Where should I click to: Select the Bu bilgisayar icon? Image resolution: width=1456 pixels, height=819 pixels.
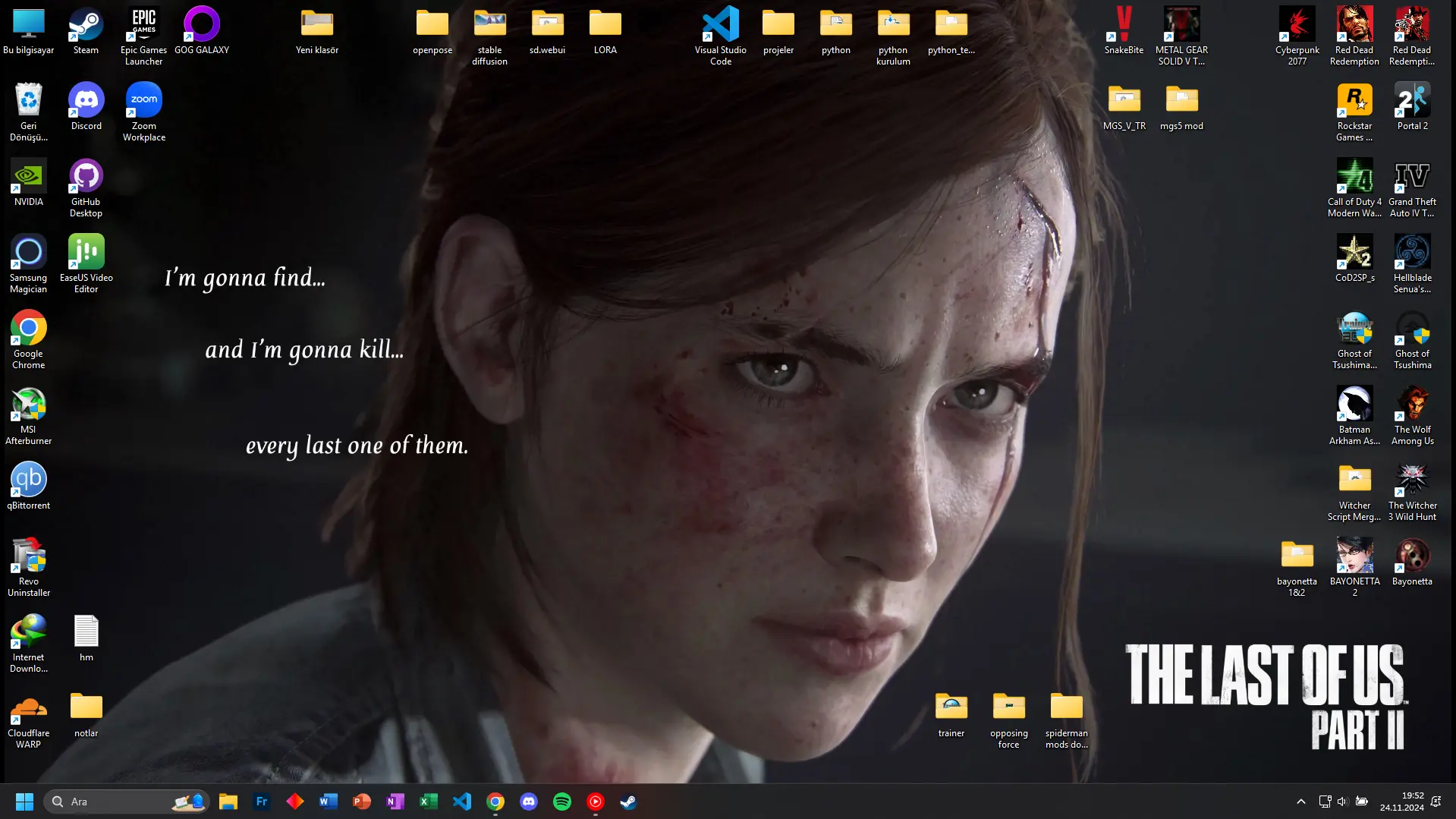point(28,31)
